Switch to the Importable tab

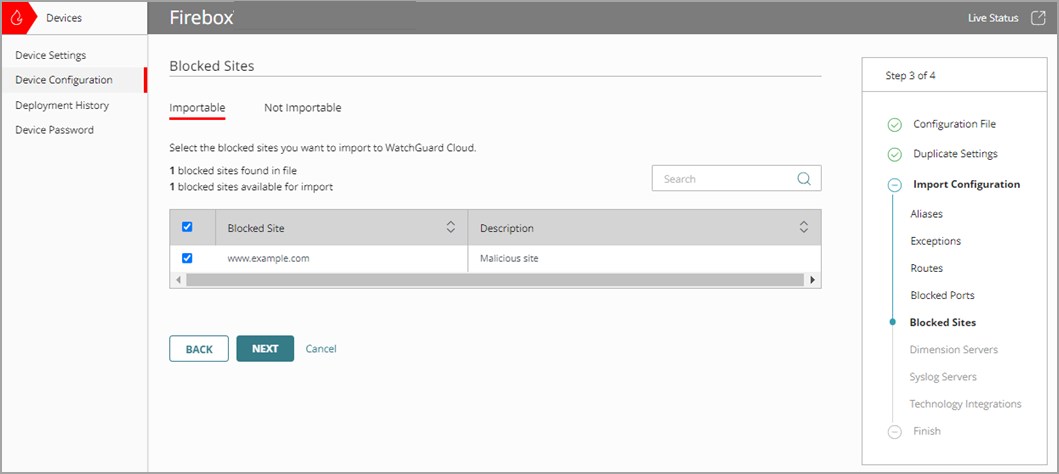tap(197, 107)
